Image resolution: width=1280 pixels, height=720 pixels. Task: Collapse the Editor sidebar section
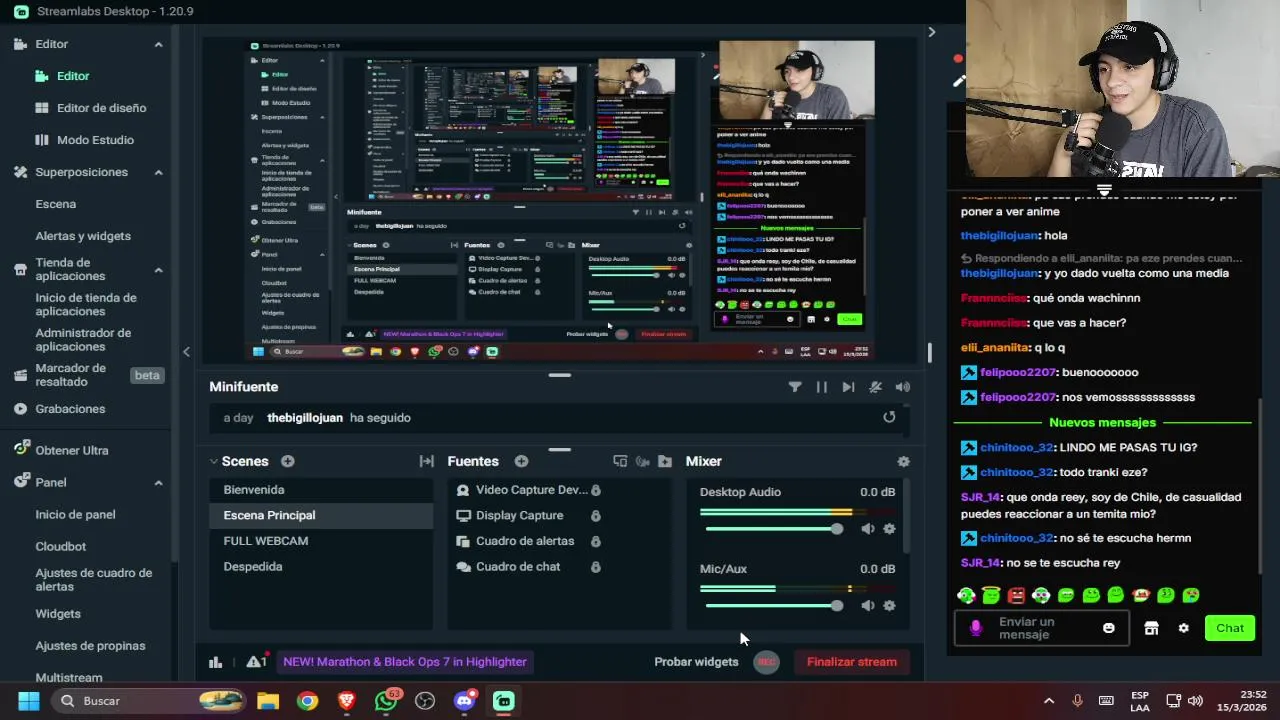tap(158, 44)
